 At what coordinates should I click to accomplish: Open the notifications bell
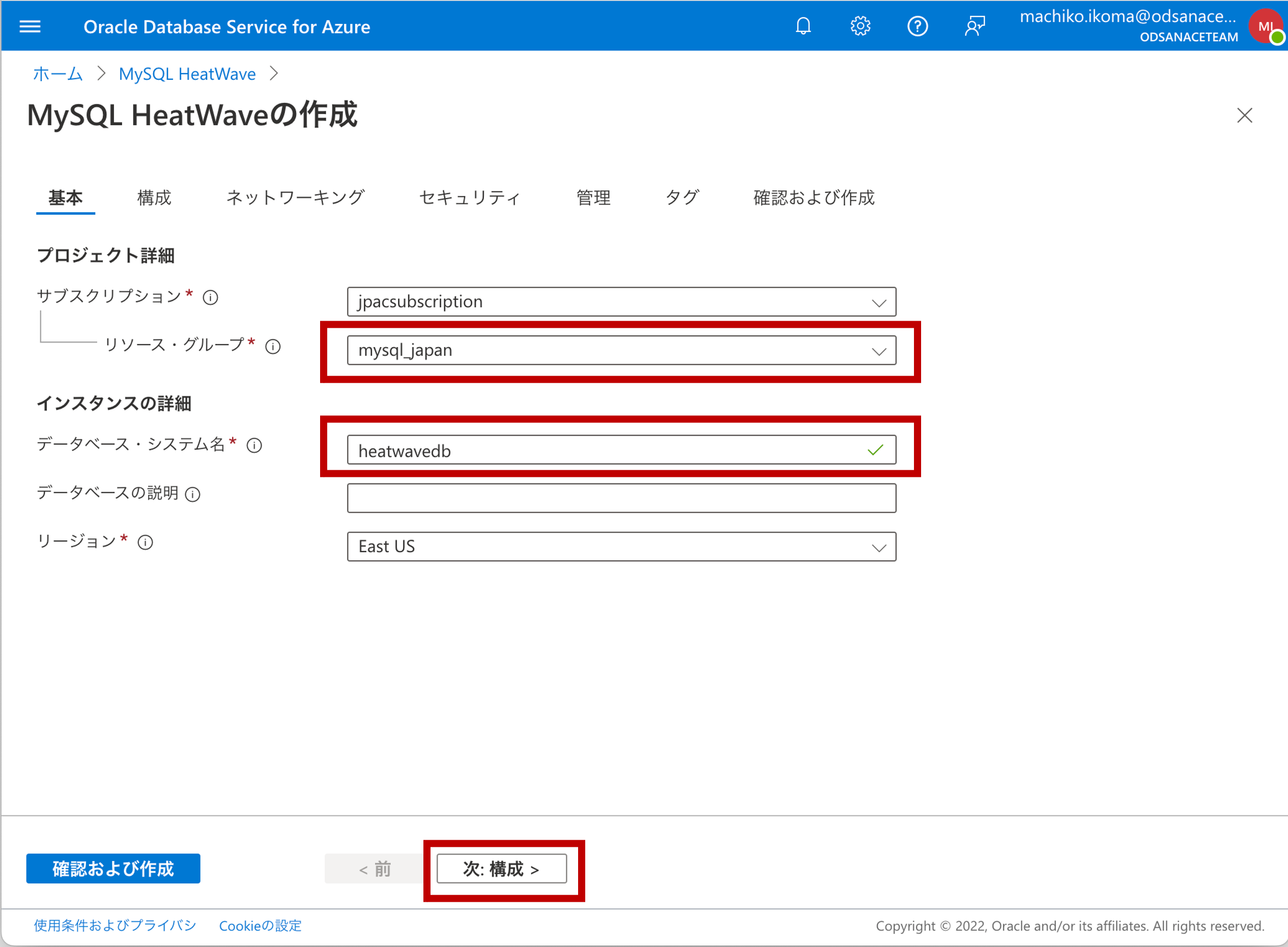(803, 26)
